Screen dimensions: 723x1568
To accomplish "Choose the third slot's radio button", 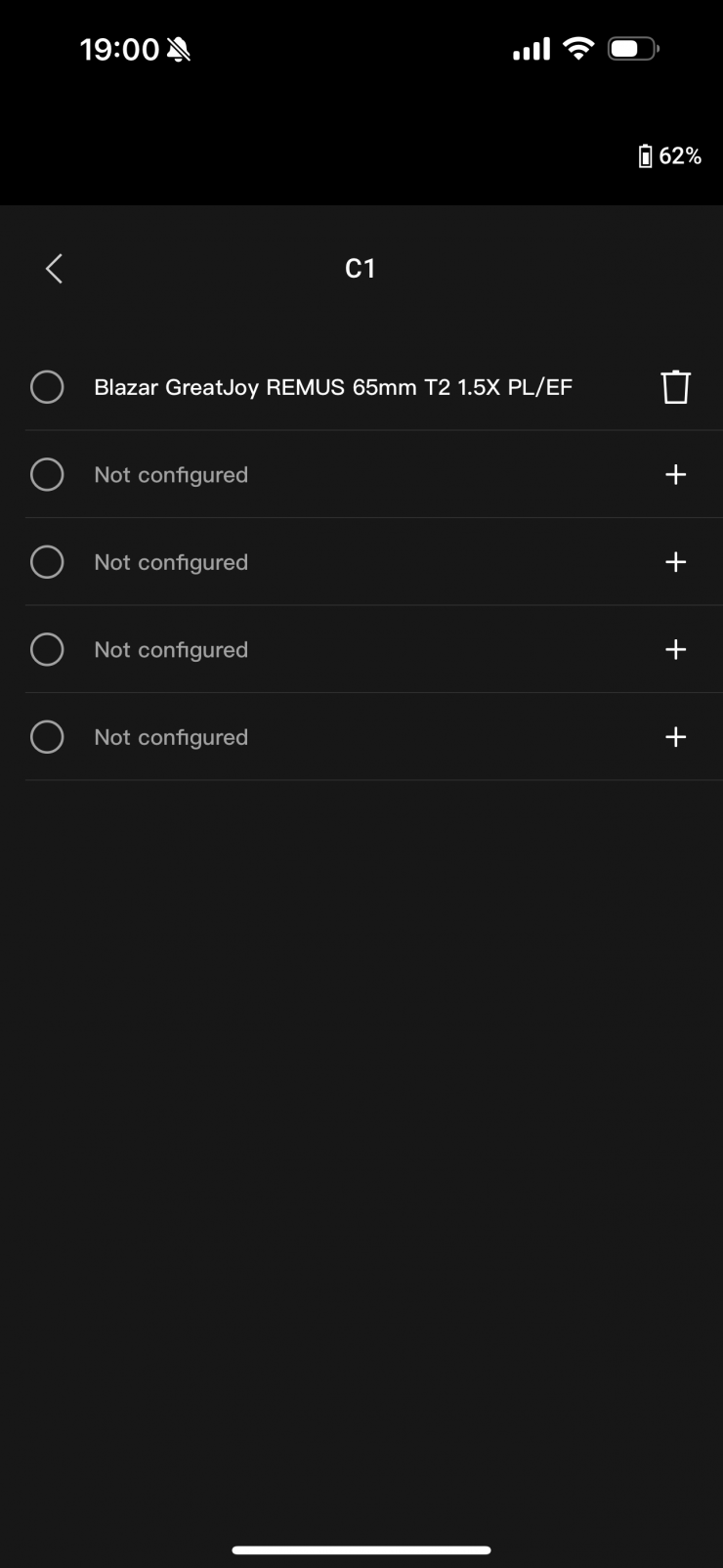I will (x=47, y=562).
